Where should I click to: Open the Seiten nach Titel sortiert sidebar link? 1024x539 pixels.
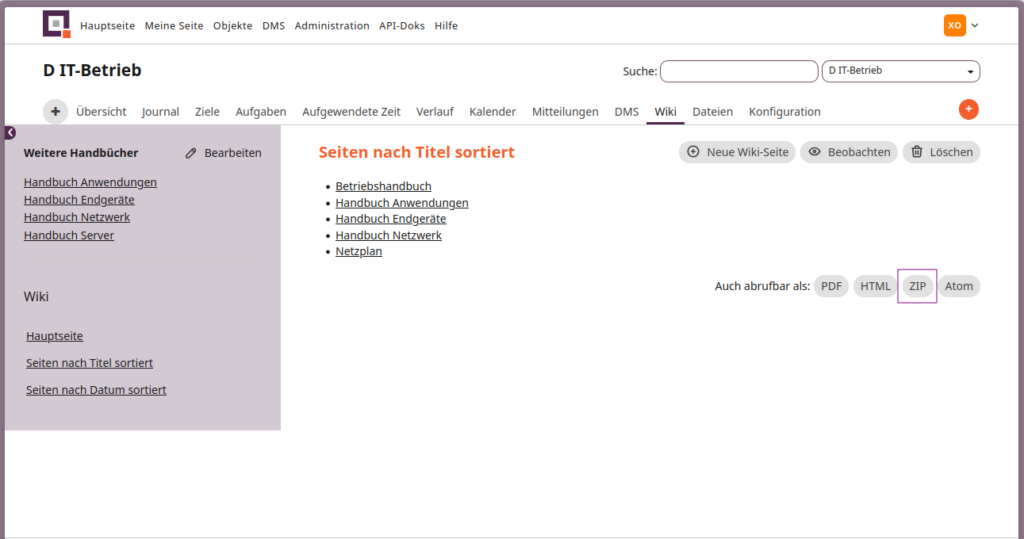tap(89, 363)
